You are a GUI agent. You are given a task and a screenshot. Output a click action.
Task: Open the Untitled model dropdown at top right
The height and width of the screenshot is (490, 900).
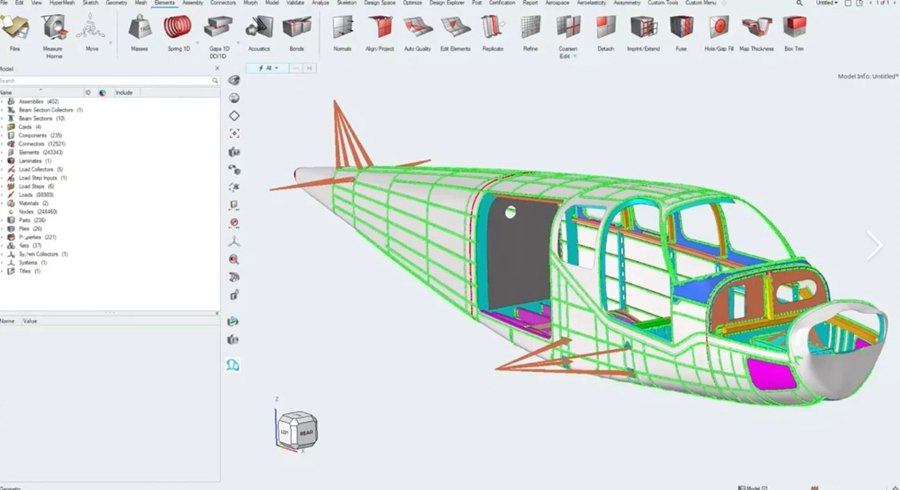coord(827,3)
